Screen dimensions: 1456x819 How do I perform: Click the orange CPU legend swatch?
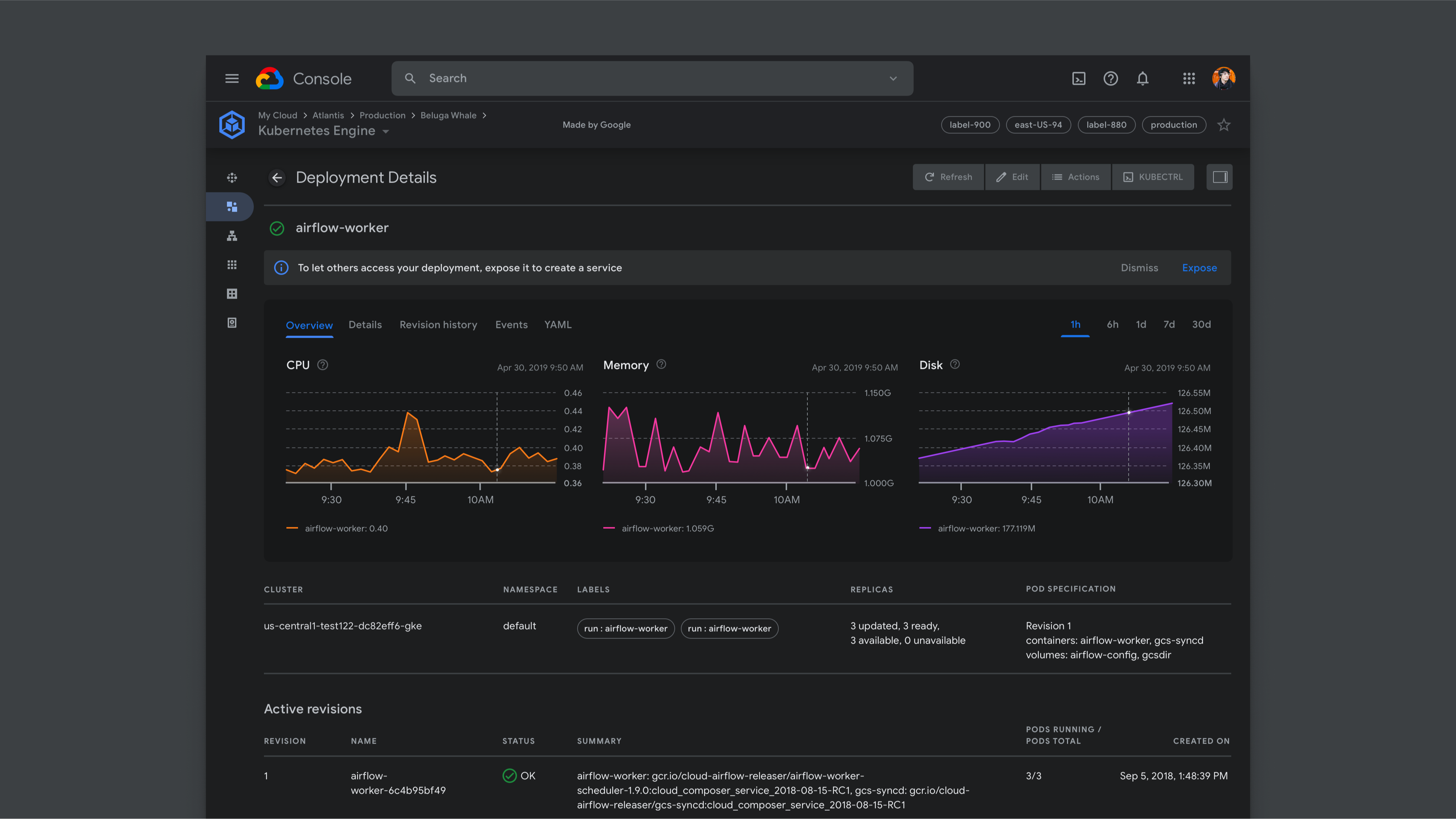coord(292,528)
